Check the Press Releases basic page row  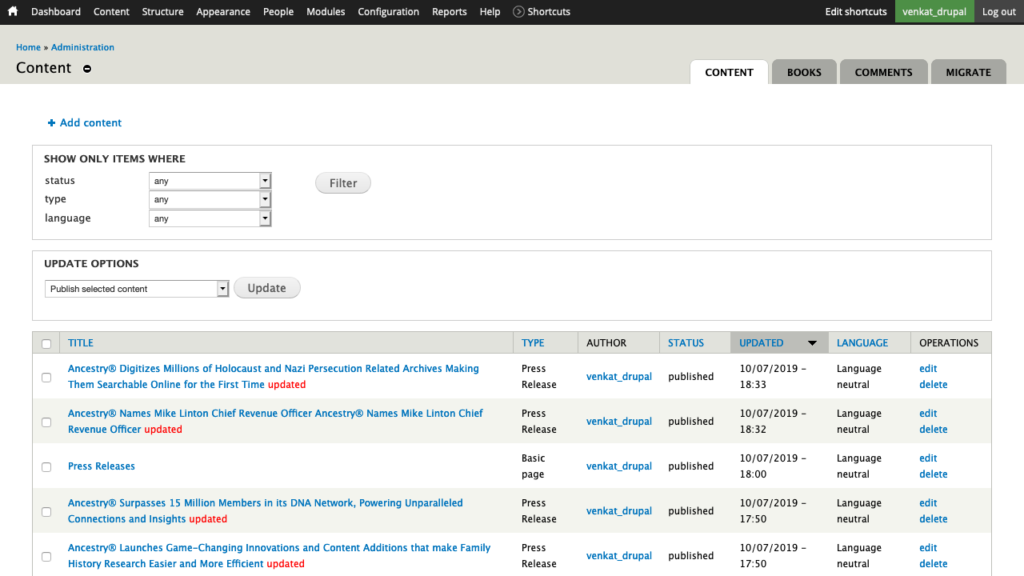click(x=46, y=467)
